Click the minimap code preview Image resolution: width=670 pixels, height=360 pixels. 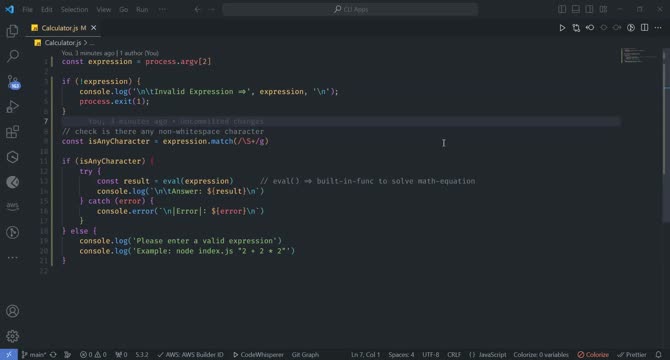[638, 56]
